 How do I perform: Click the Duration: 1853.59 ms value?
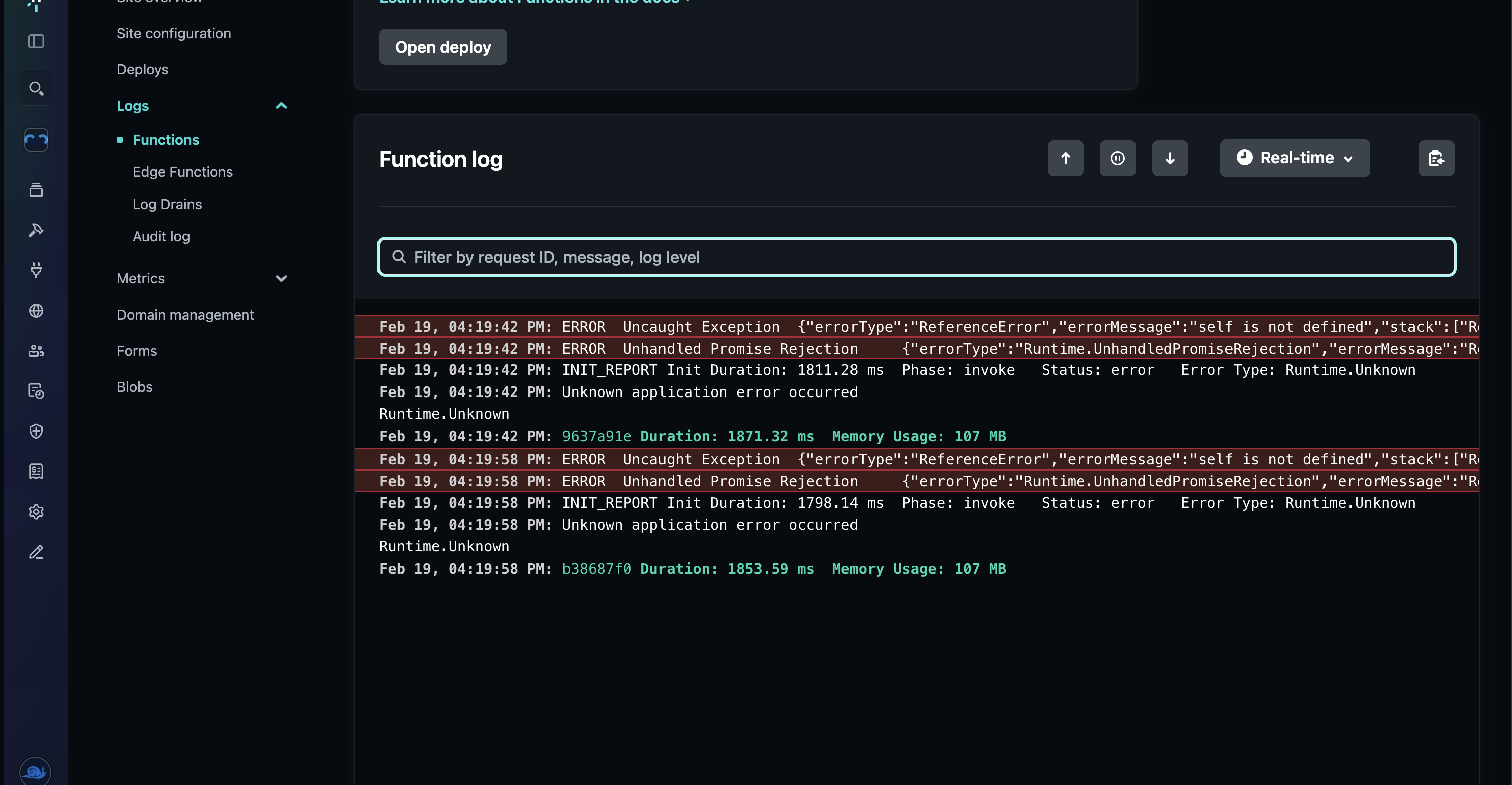coord(727,569)
